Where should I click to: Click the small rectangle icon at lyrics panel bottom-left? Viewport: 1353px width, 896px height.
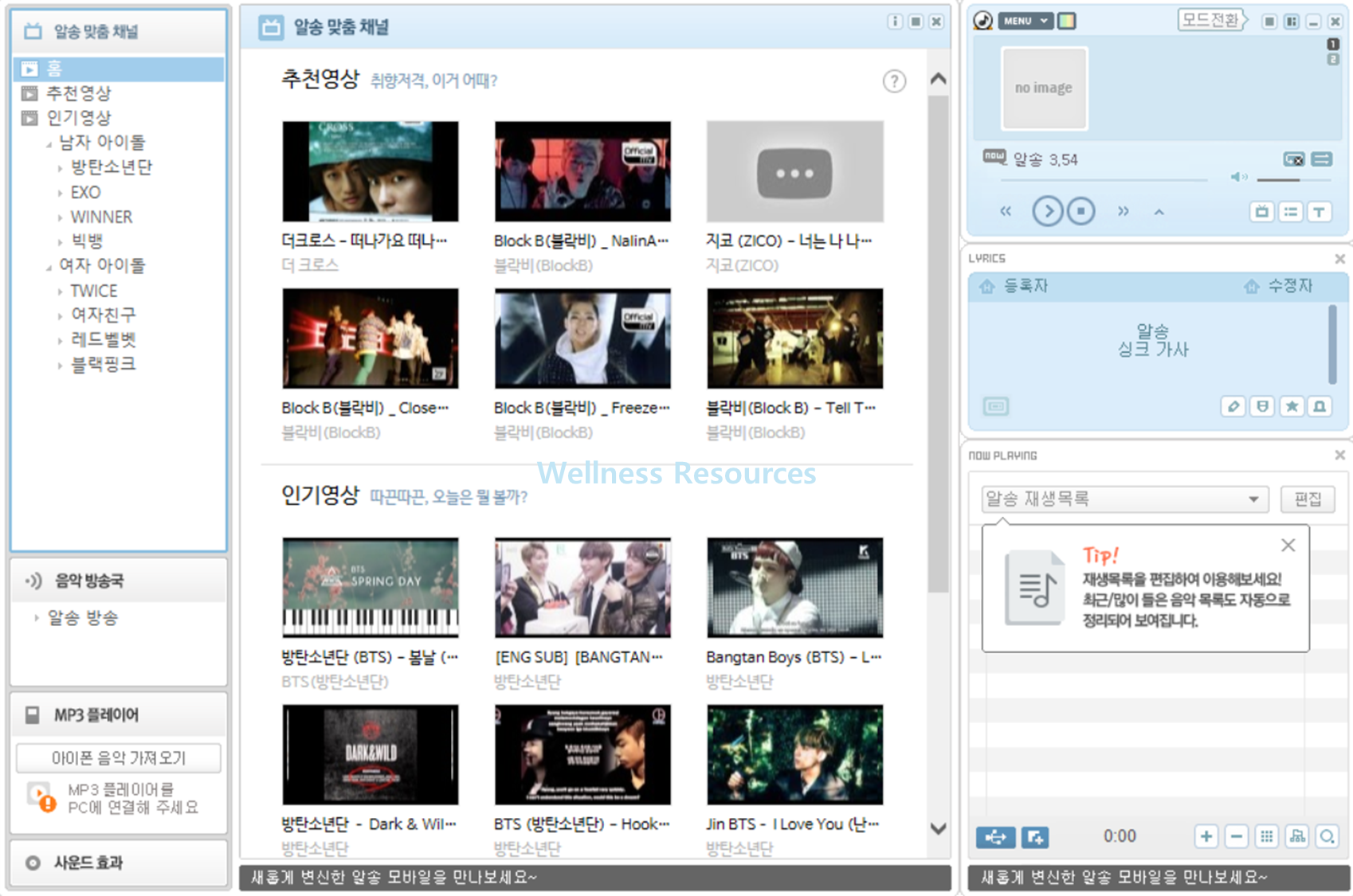(x=995, y=407)
